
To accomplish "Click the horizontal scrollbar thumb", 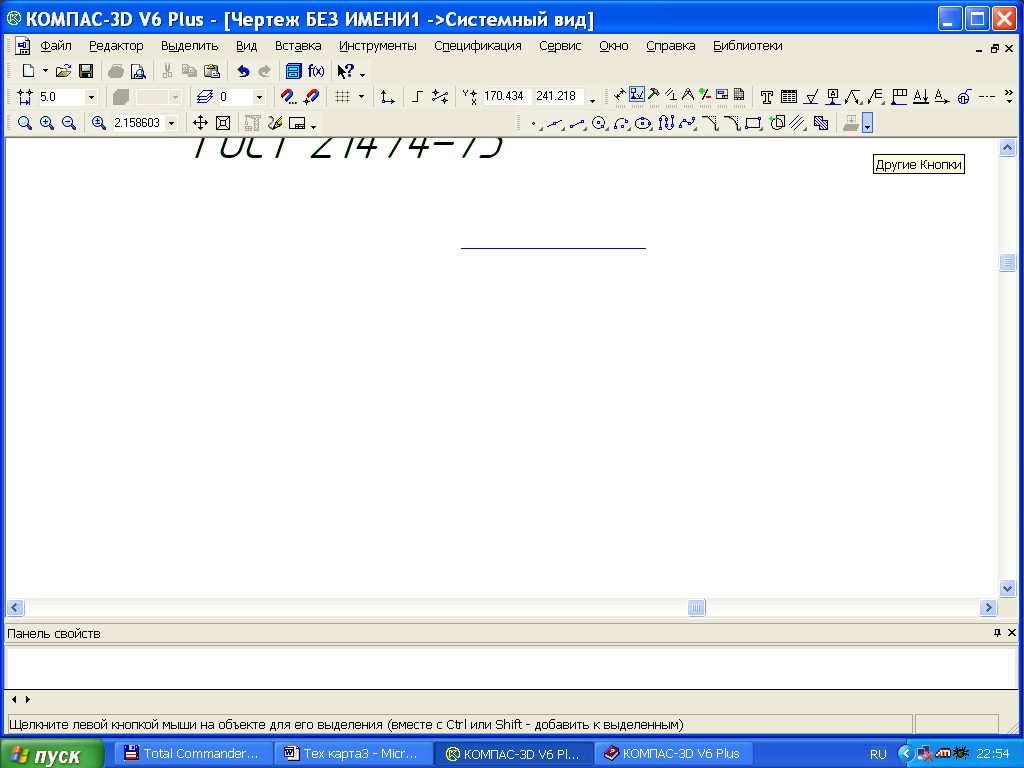I will click(696, 607).
